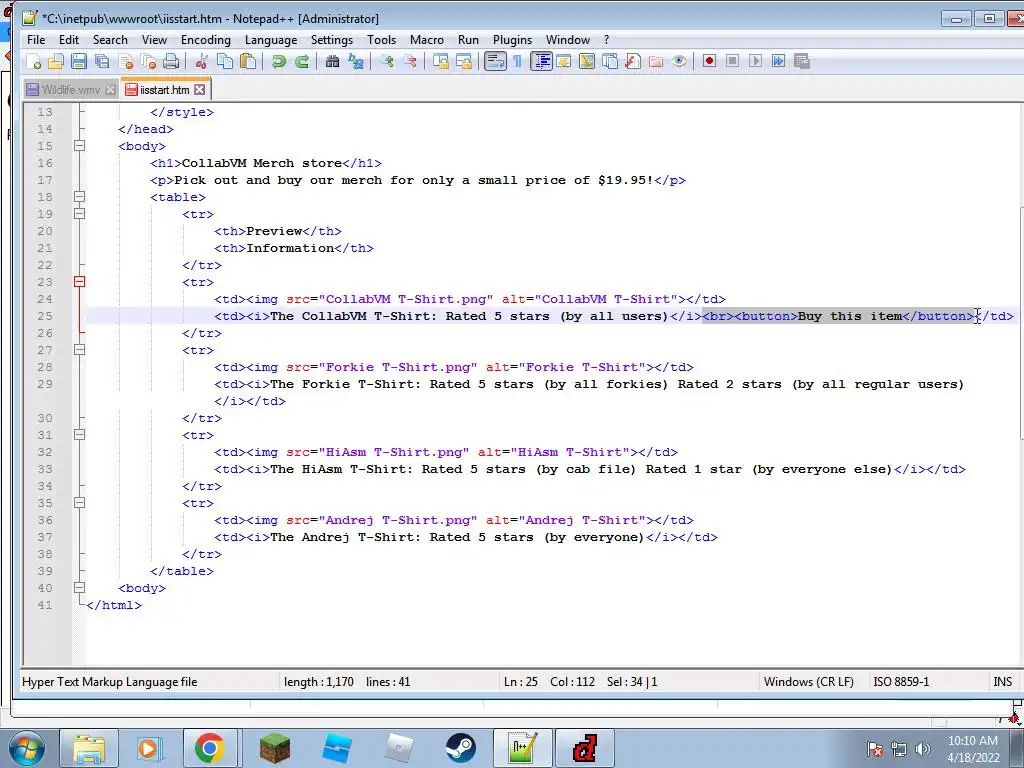Open the question mark help menu
This screenshot has width=1024, height=768.
pyautogui.click(x=606, y=40)
